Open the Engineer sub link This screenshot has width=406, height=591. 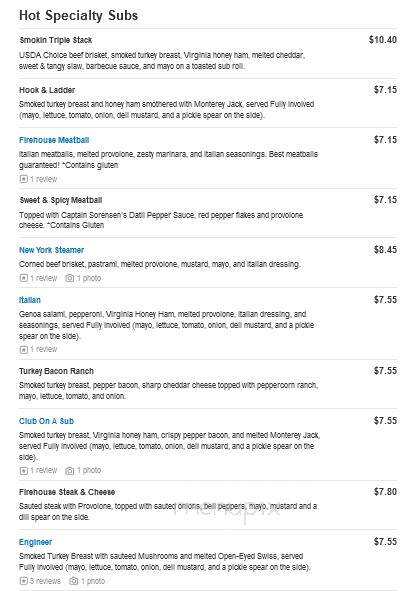[x=35, y=542]
